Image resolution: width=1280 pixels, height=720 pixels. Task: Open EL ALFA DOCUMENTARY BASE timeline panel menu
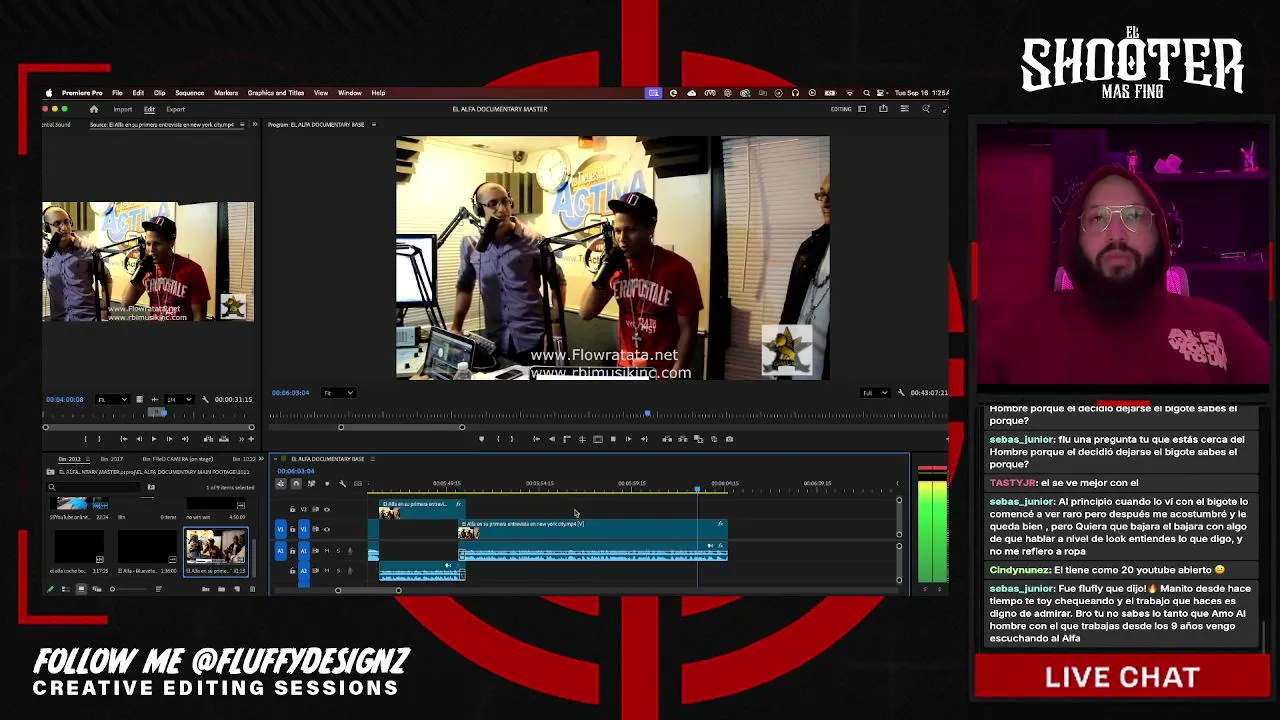(x=372, y=459)
